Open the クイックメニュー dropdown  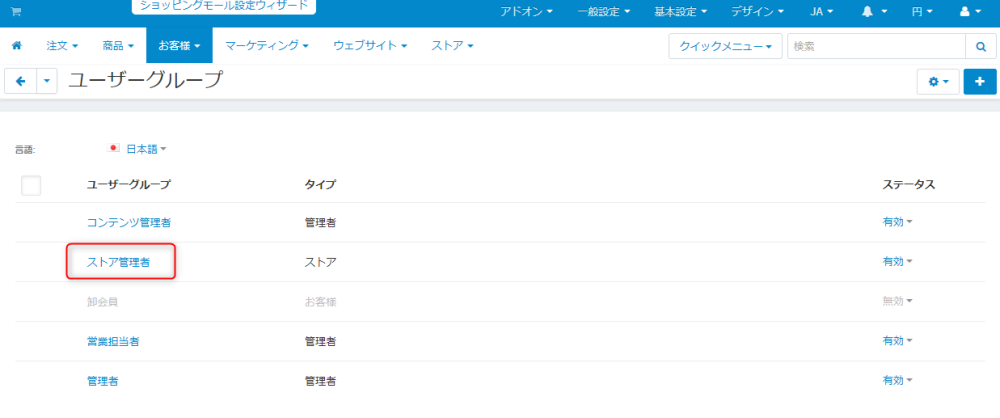coord(725,47)
